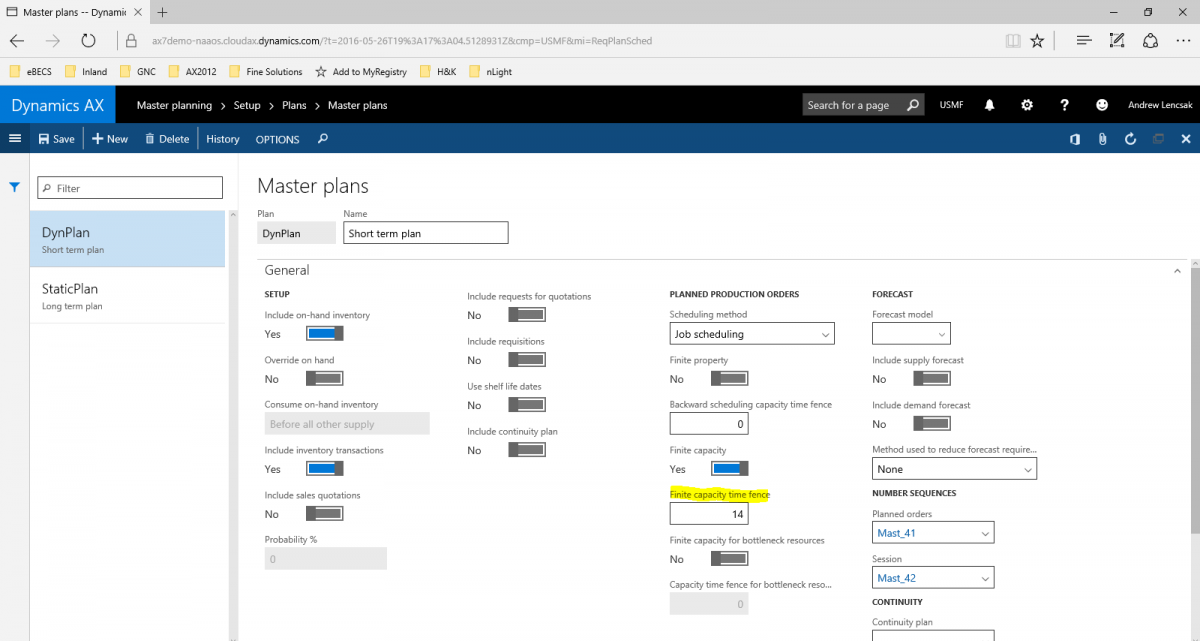The image size is (1200, 641).
Task: Go to Master planning breadcrumb
Action: [175, 105]
